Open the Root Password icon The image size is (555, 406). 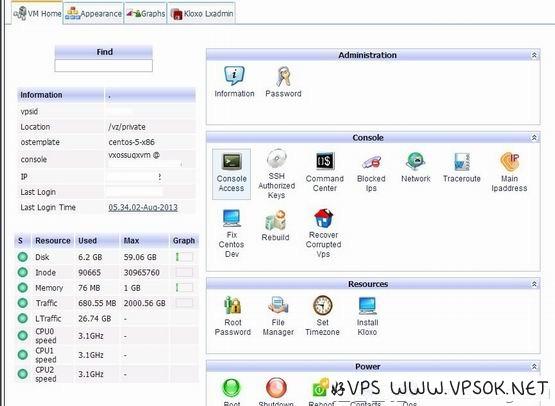[233, 305]
